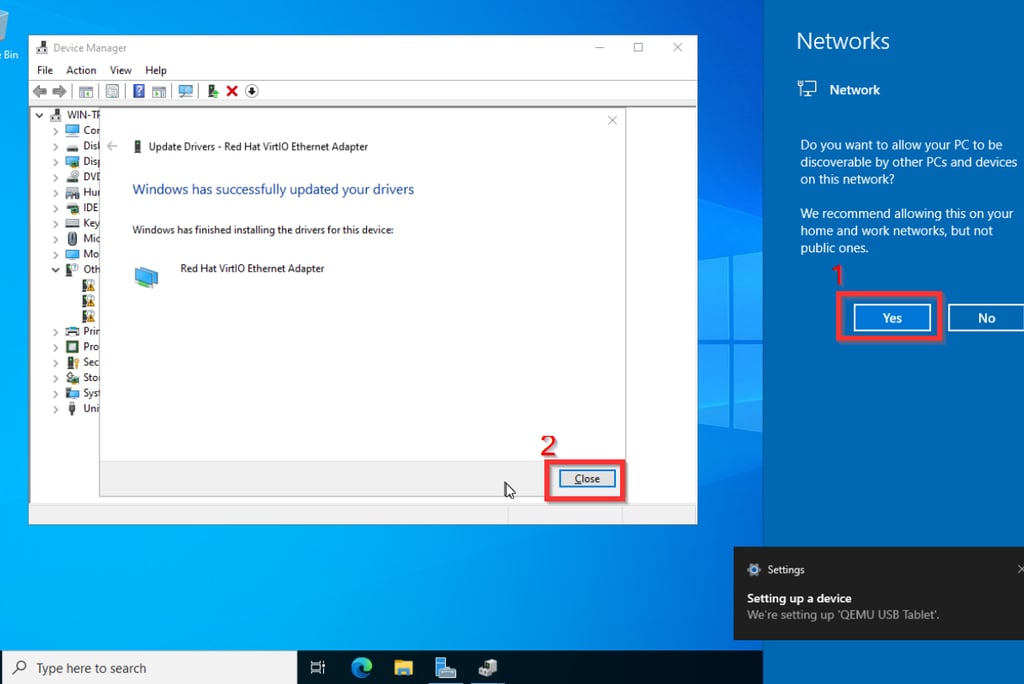Select the Mice category icon
Screen dimensions: 1024x684
click(72, 238)
